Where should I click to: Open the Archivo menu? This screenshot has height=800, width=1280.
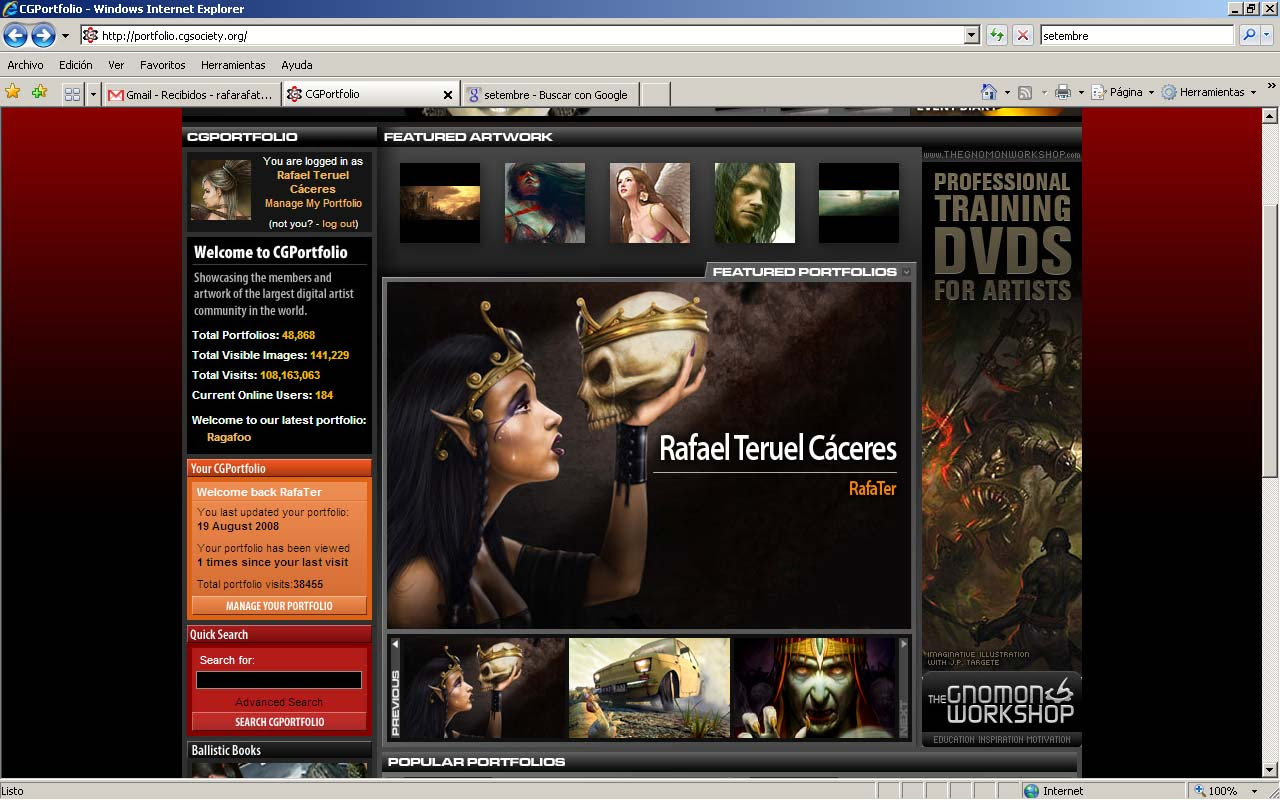(26, 65)
